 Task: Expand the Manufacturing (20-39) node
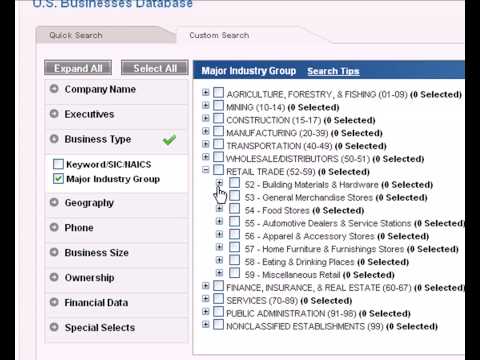tap(206, 131)
